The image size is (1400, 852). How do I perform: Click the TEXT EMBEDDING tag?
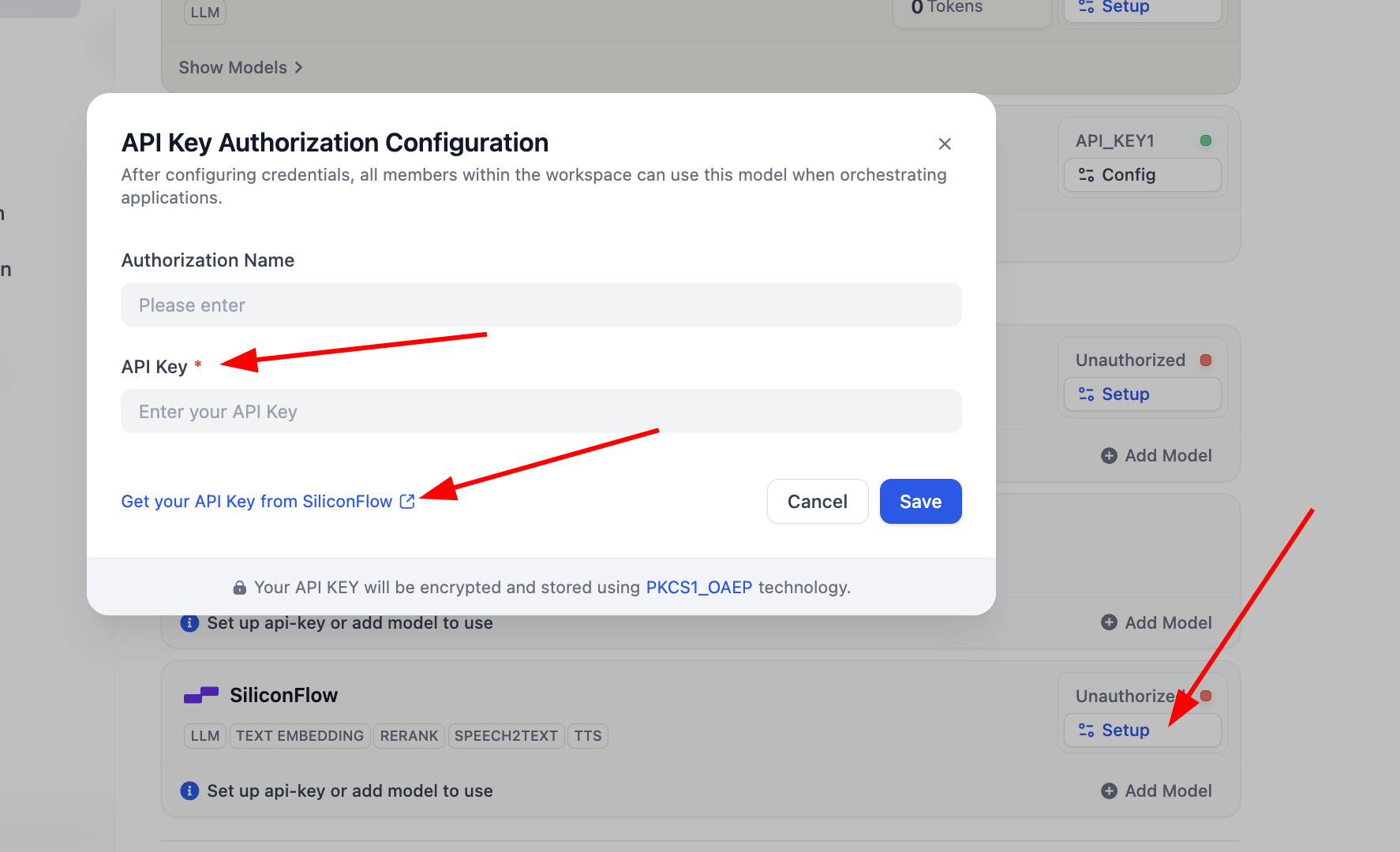click(300, 736)
